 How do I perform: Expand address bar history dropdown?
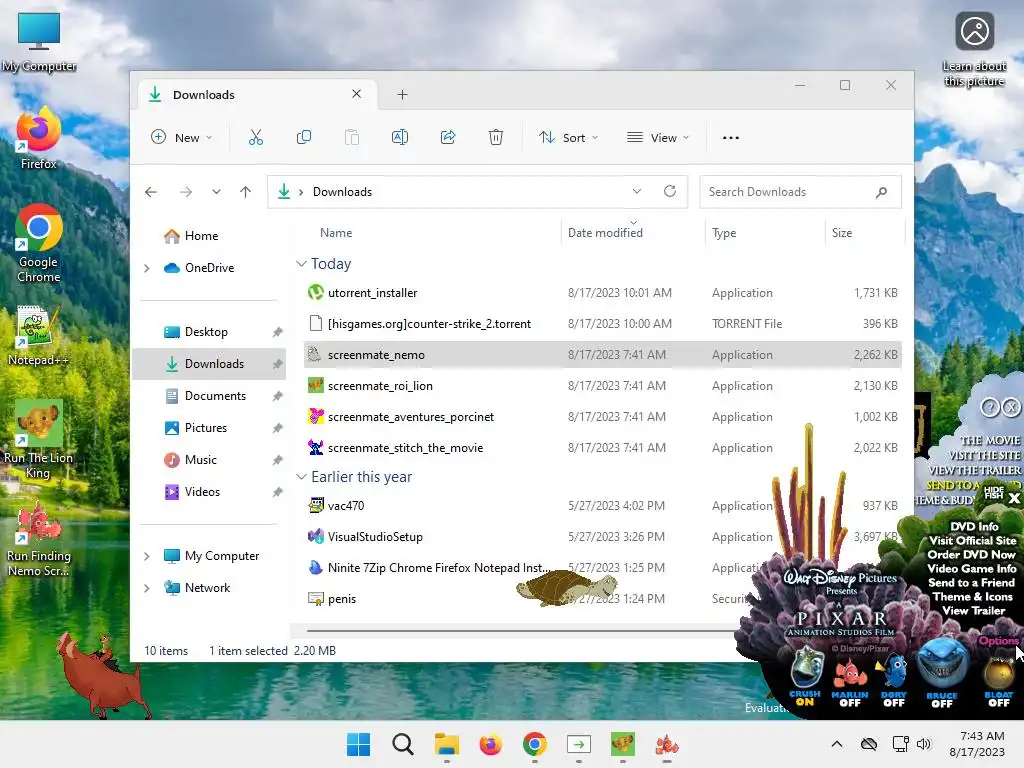637,191
